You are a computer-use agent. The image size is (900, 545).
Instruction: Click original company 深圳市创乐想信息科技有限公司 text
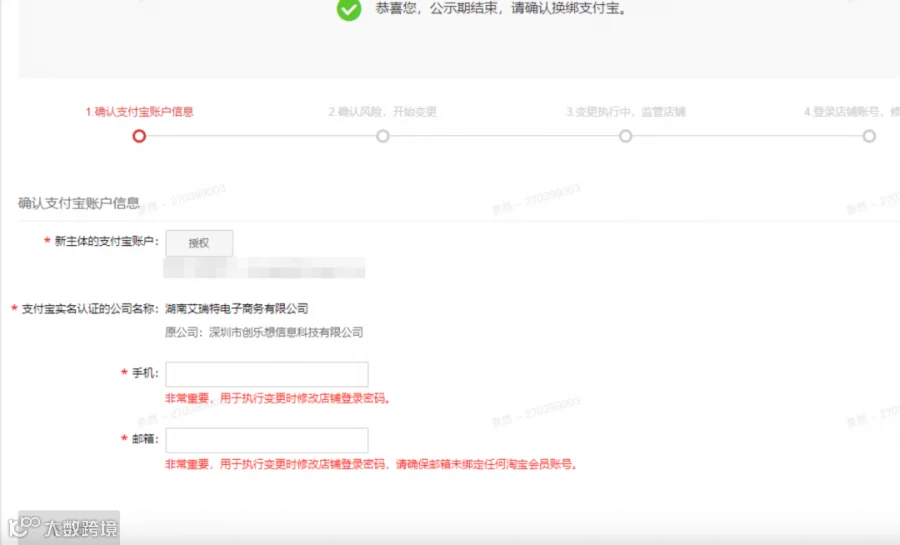(286, 332)
